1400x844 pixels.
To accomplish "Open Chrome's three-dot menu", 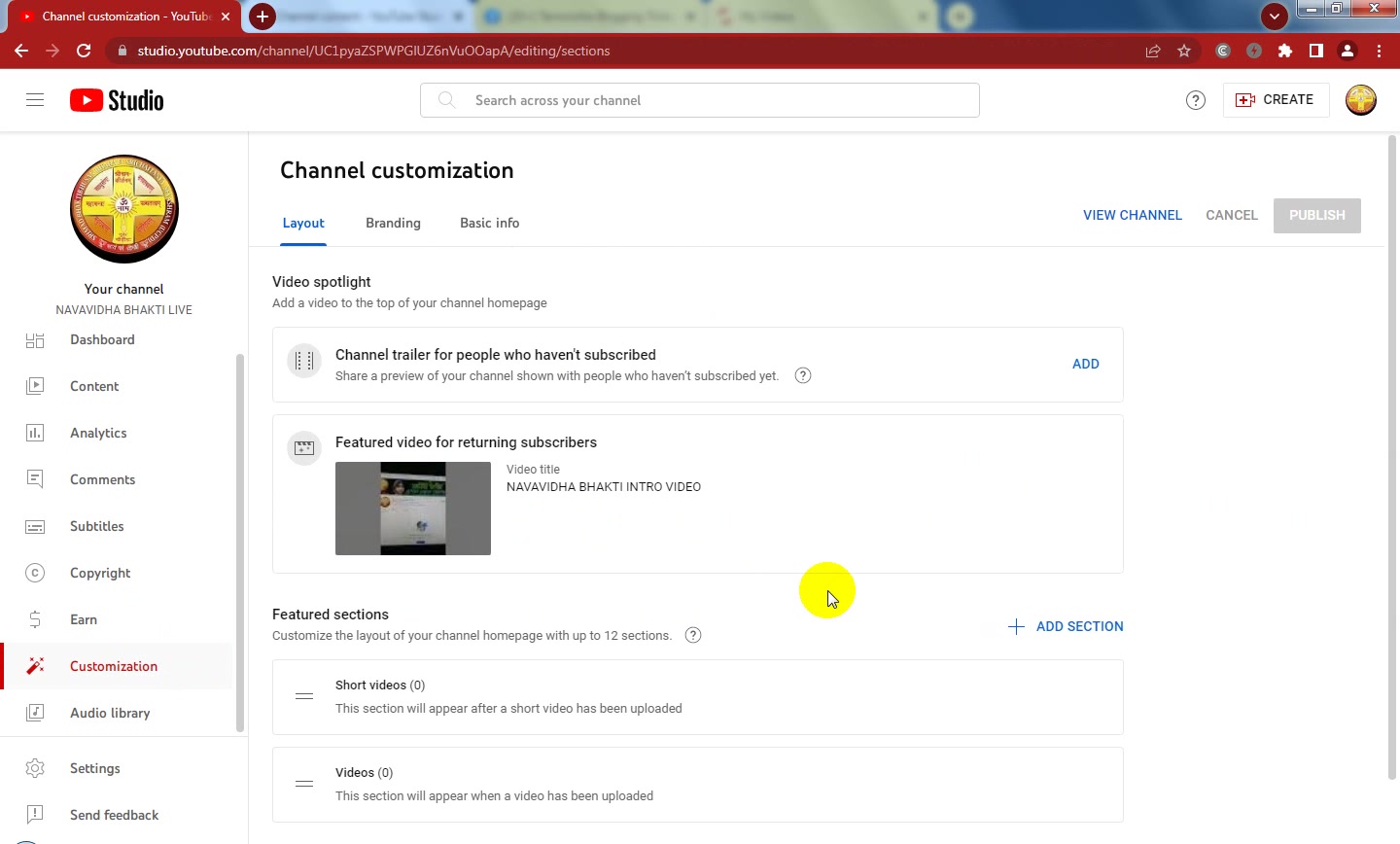I will (x=1379, y=51).
